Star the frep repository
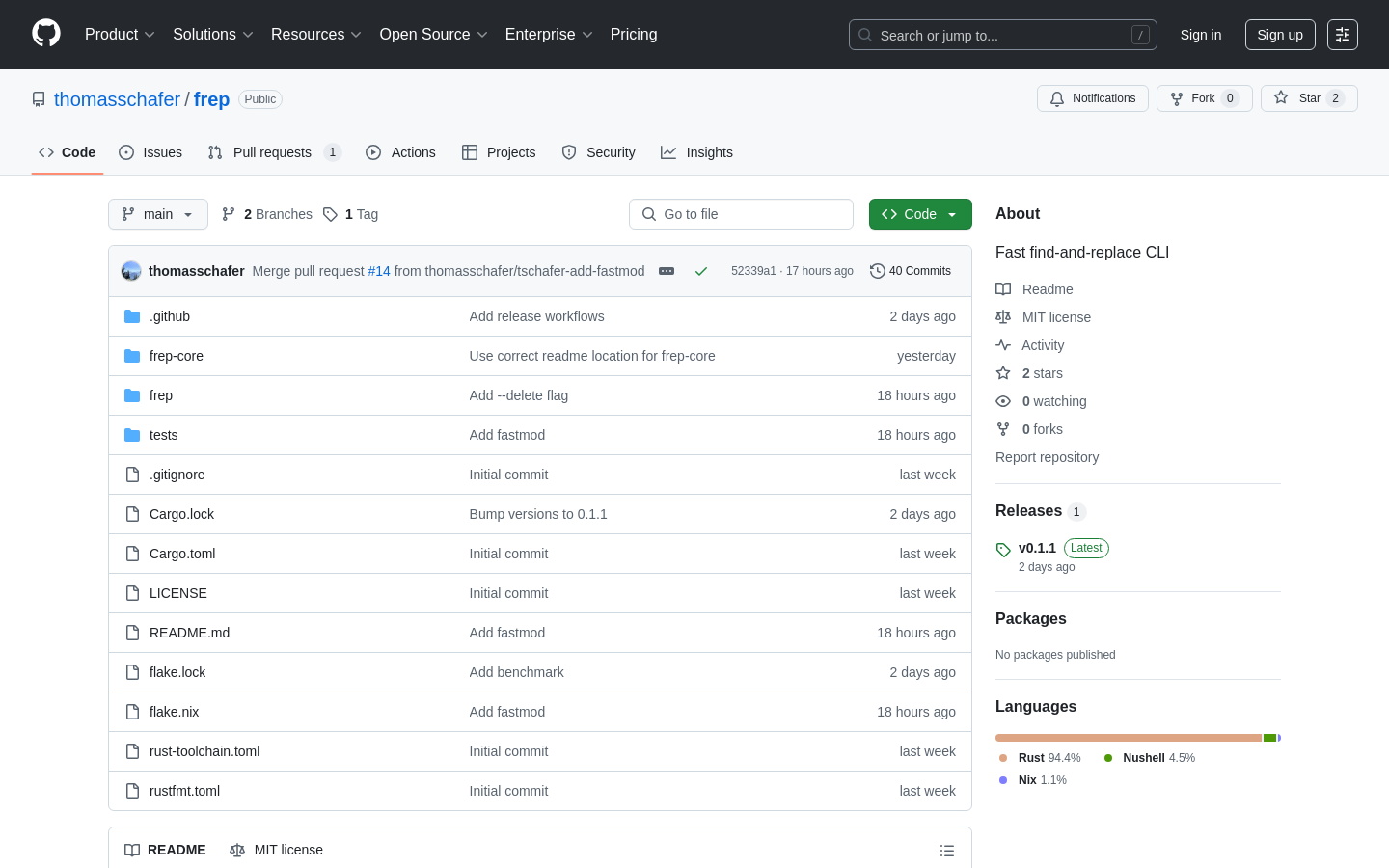The width and height of the screenshot is (1389, 868). (1309, 98)
